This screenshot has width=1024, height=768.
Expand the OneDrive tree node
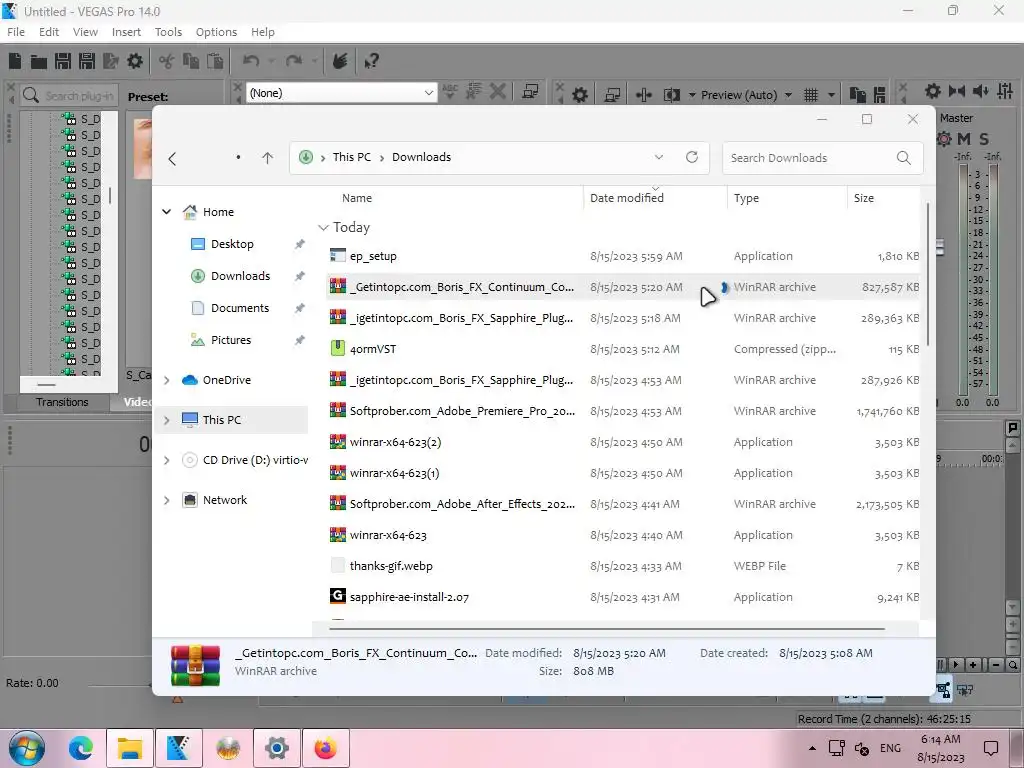click(x=167, y=380)
